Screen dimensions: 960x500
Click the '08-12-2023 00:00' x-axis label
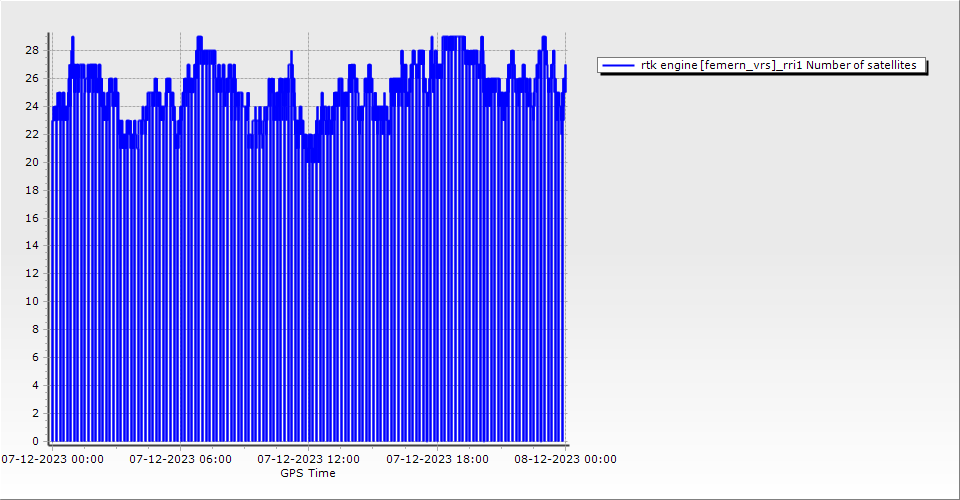coord(565,460)
